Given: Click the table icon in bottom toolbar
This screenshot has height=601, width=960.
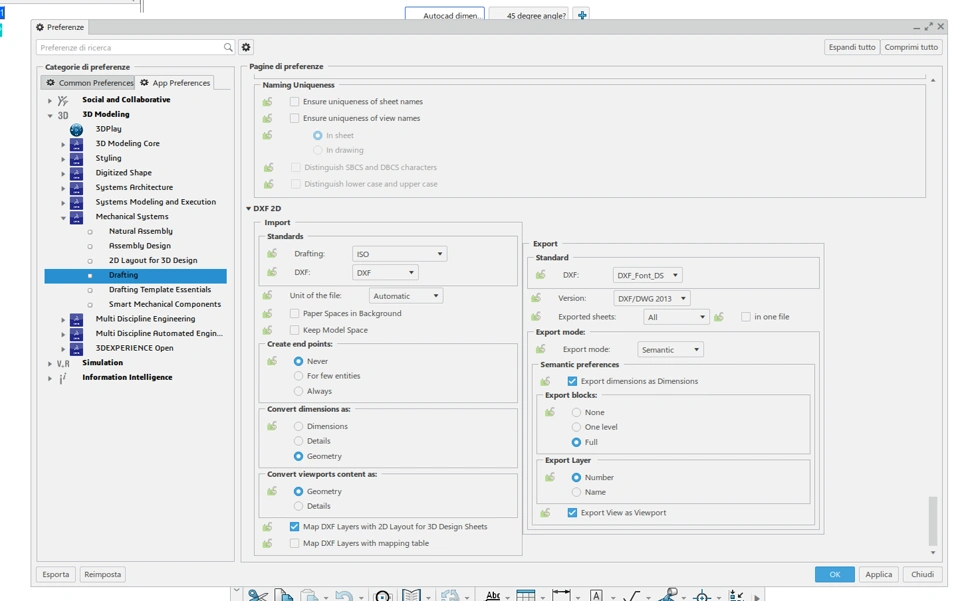Looking at the screenshot, I should (525, 595).
